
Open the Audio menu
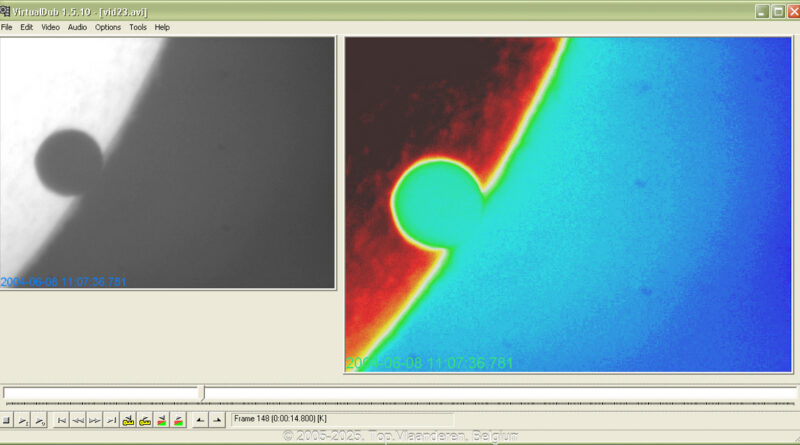(x=78, y=28)
